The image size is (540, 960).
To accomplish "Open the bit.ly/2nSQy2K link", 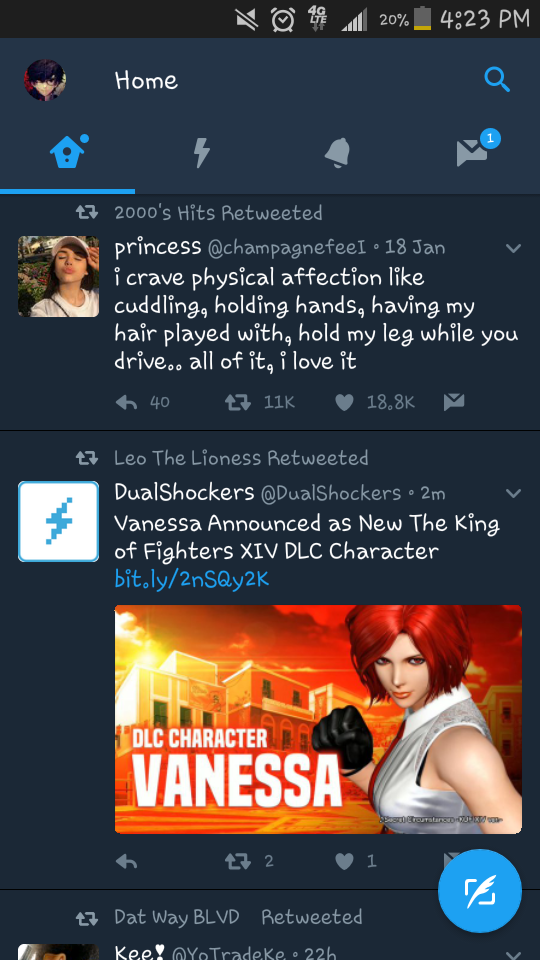I will point(192,579).
